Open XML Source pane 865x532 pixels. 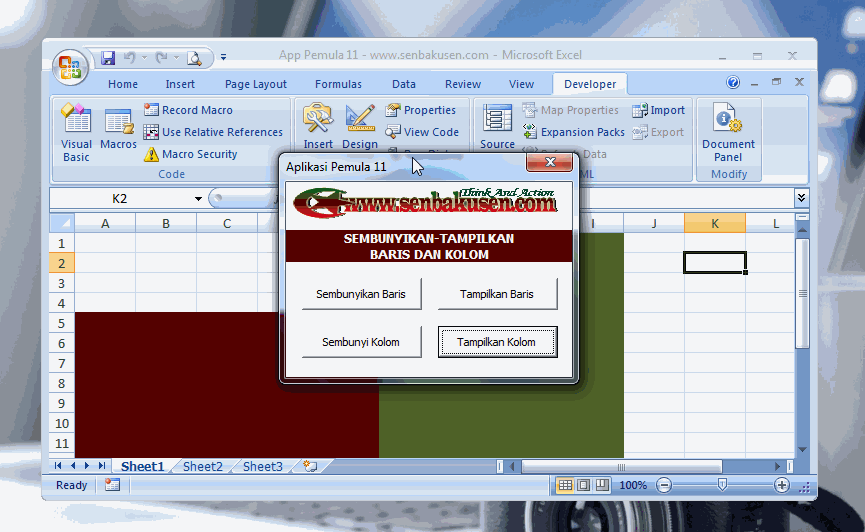coord(497,127)
